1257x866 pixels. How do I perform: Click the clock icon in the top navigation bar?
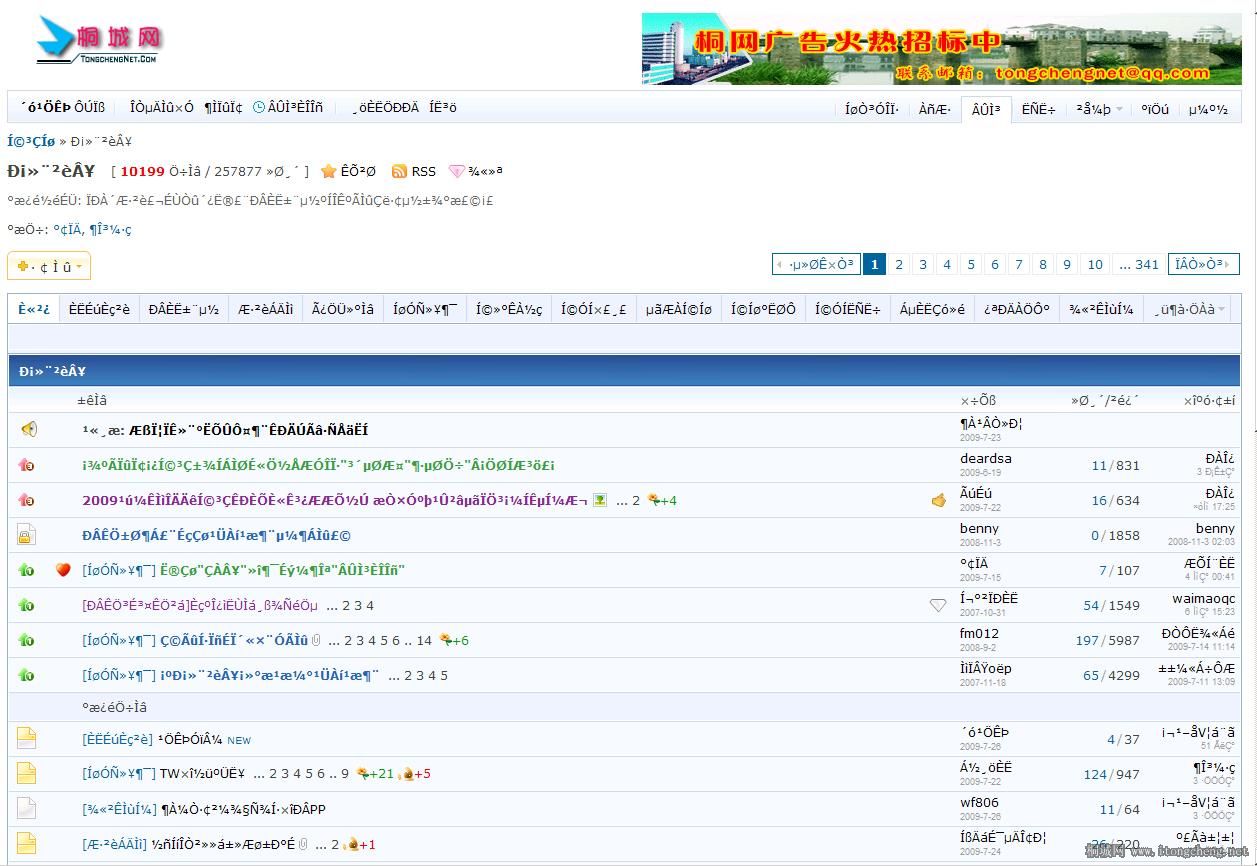[x=259, y=107]
